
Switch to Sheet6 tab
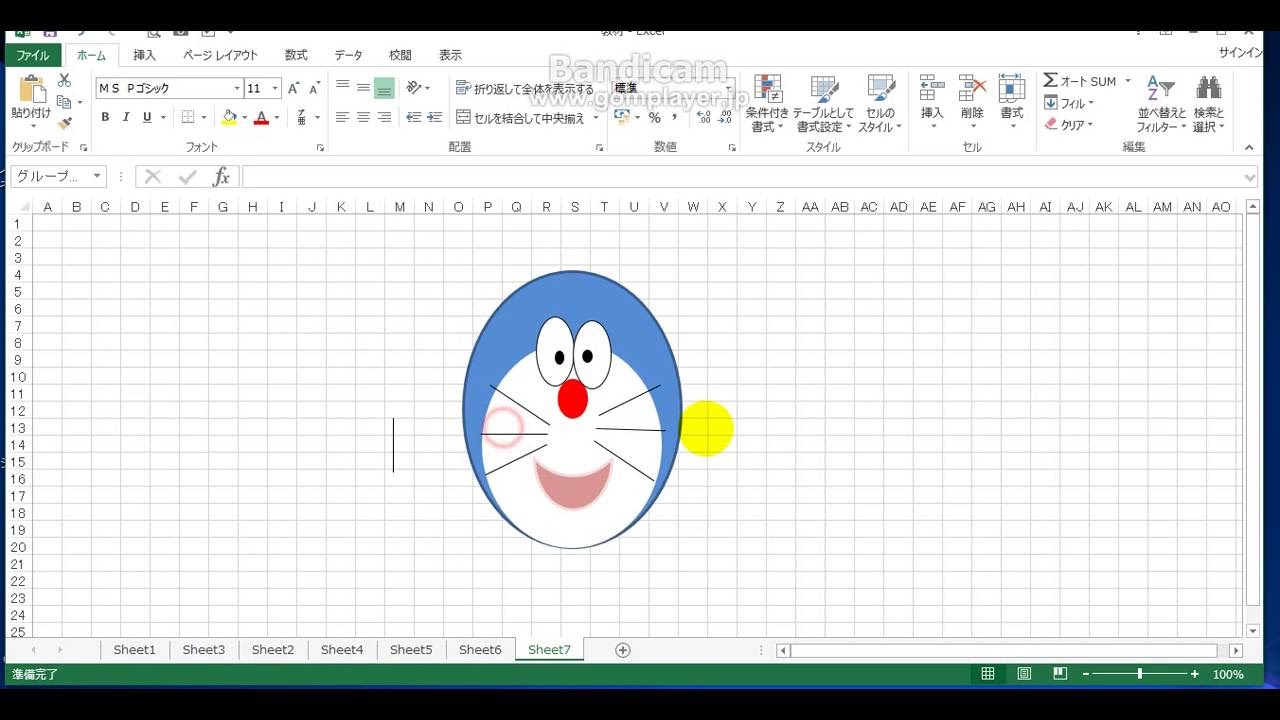point(480,650)
